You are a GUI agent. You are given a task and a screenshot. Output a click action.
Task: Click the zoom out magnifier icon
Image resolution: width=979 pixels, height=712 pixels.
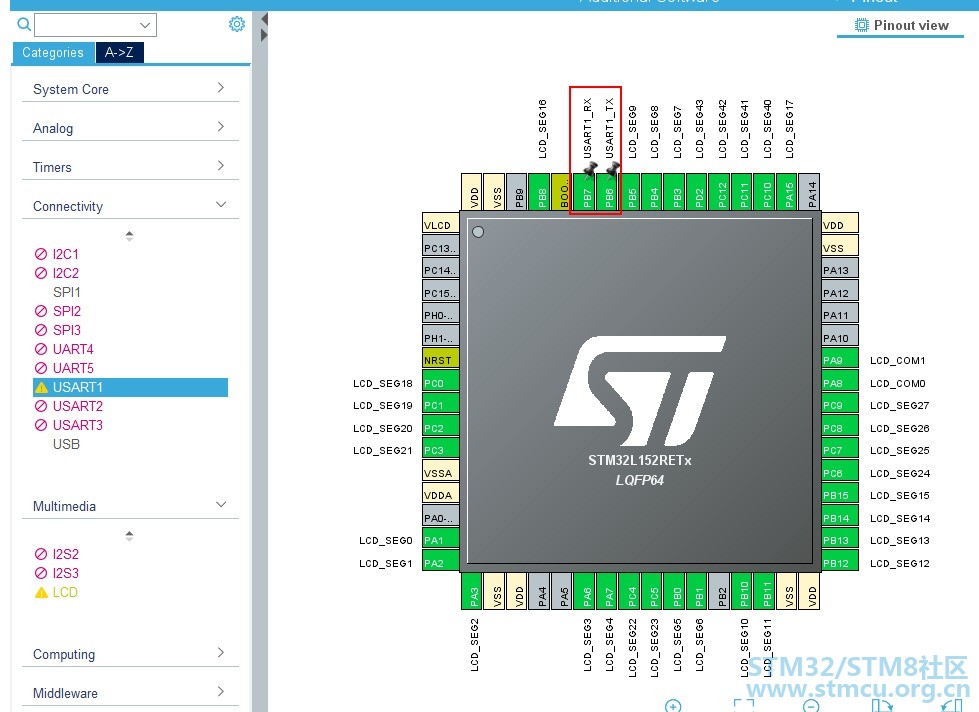[x=811, y=706]
